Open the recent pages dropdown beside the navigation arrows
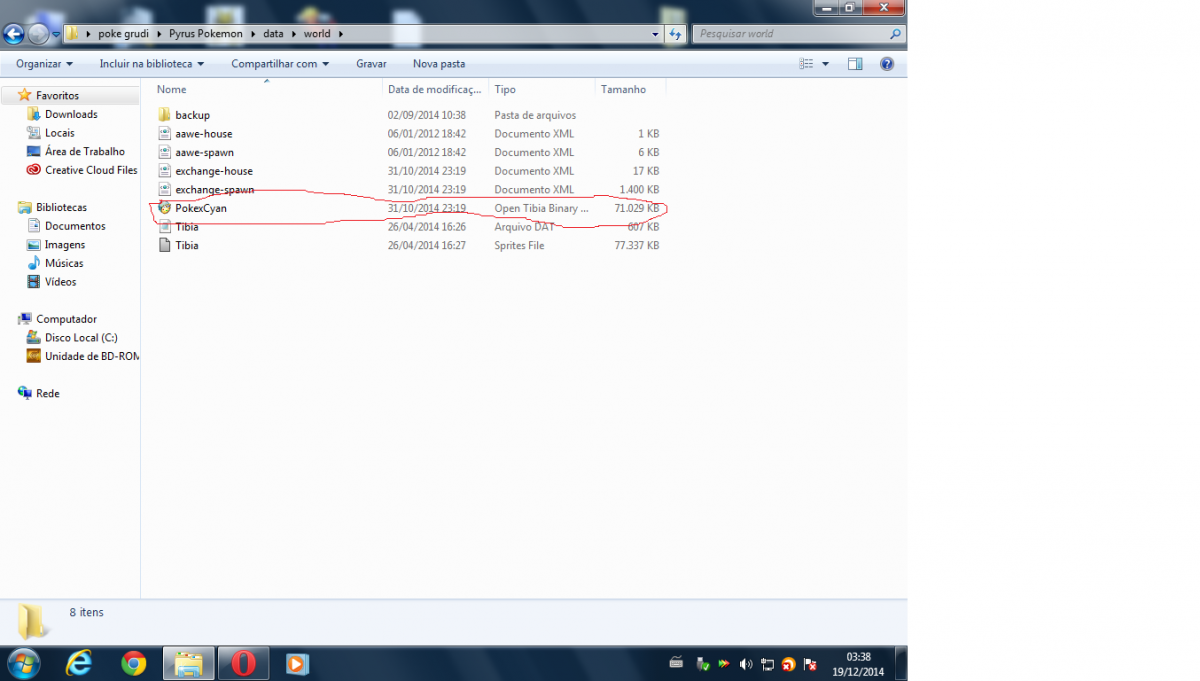This screenshot has height=681, width=1200. (x=56, y=34)
